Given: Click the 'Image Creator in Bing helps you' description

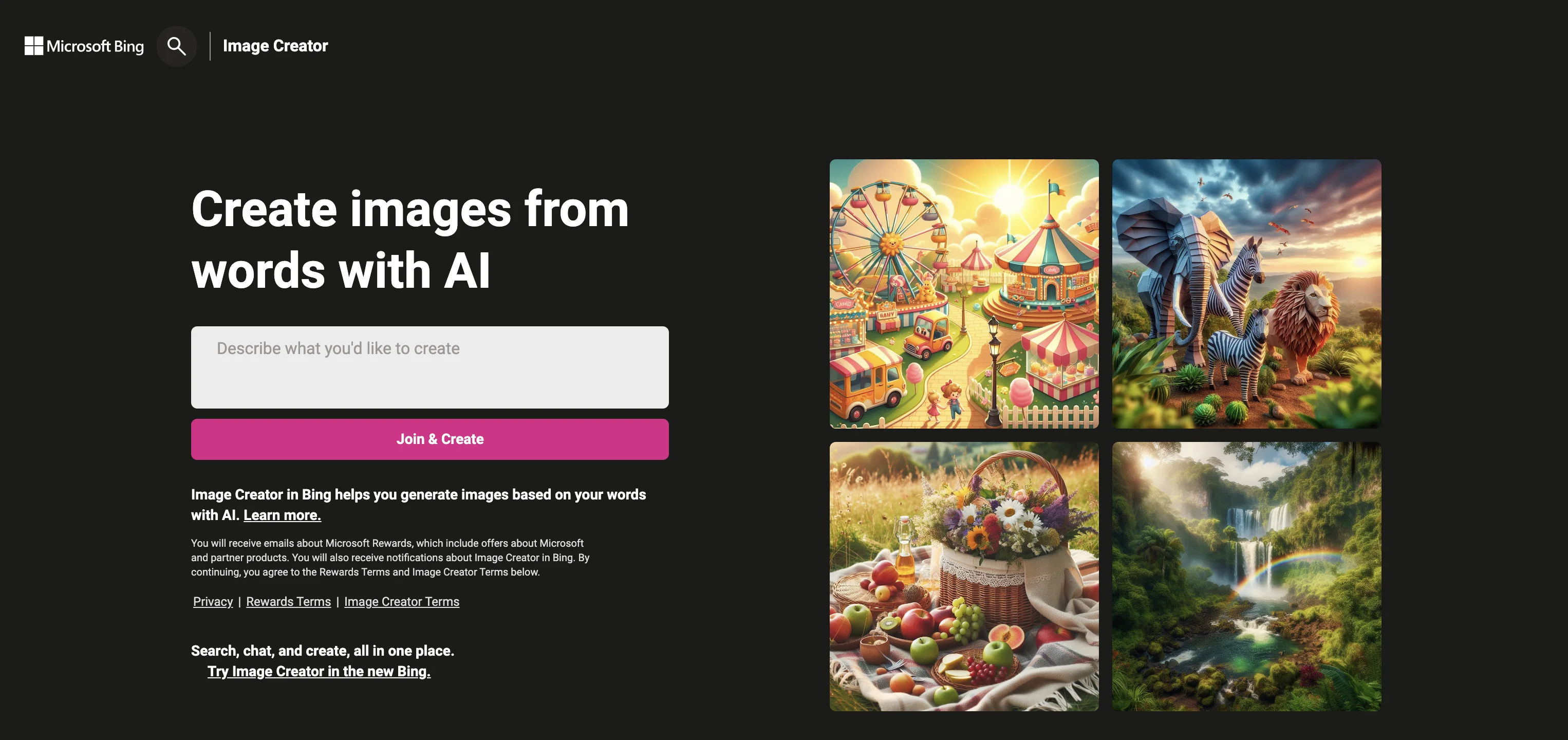Looking at the screenshot, I should click(x=418, y=505).
